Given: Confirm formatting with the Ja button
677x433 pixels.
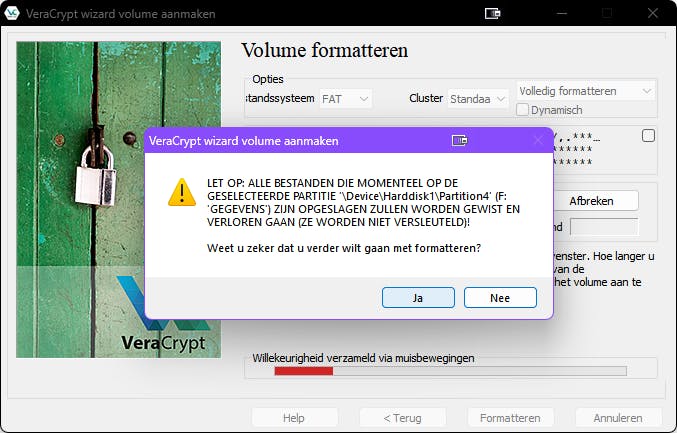Looking at the screenshot, I should tap(418, 298).
